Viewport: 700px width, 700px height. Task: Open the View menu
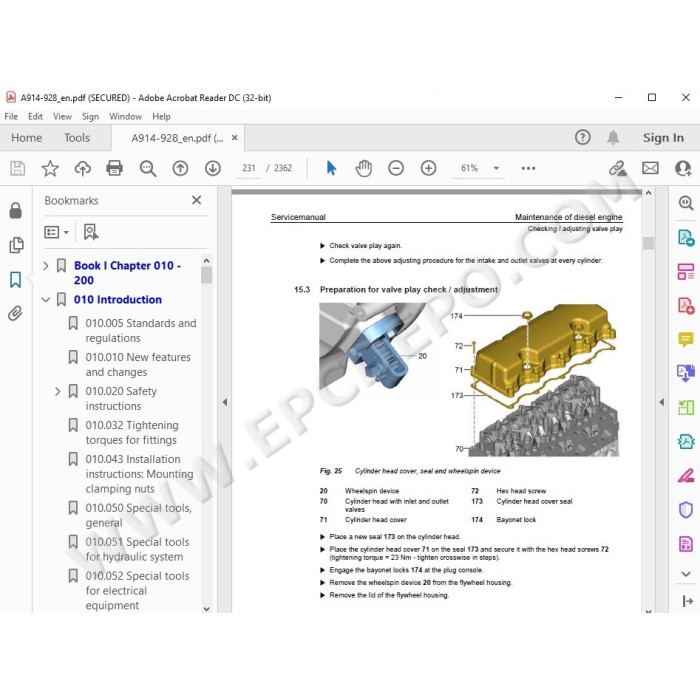(62, 117)
